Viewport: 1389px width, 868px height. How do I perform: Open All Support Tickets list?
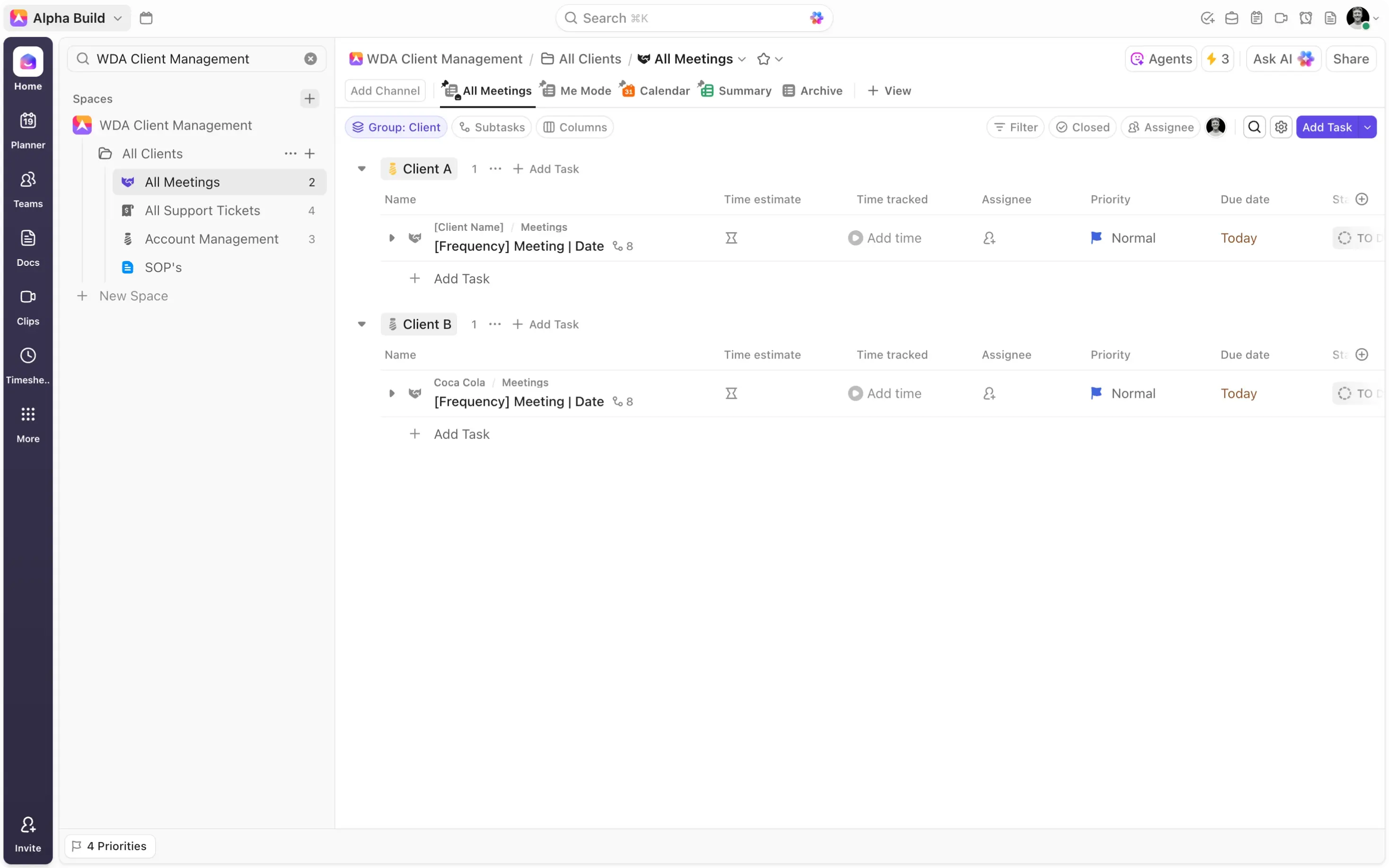[202, 210]
